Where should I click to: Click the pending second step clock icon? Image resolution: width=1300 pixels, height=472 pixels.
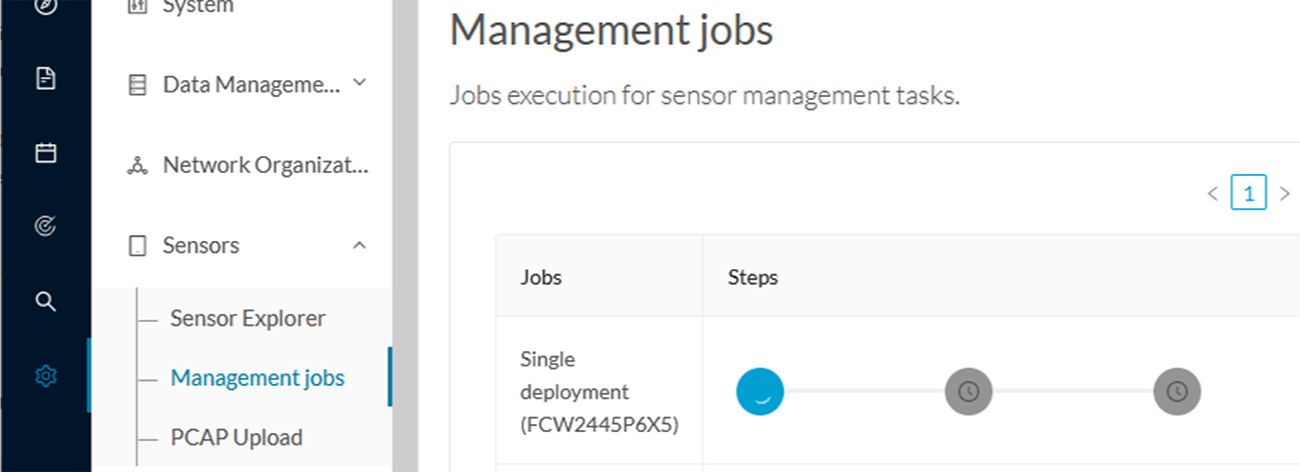click(x=968, y=392)
